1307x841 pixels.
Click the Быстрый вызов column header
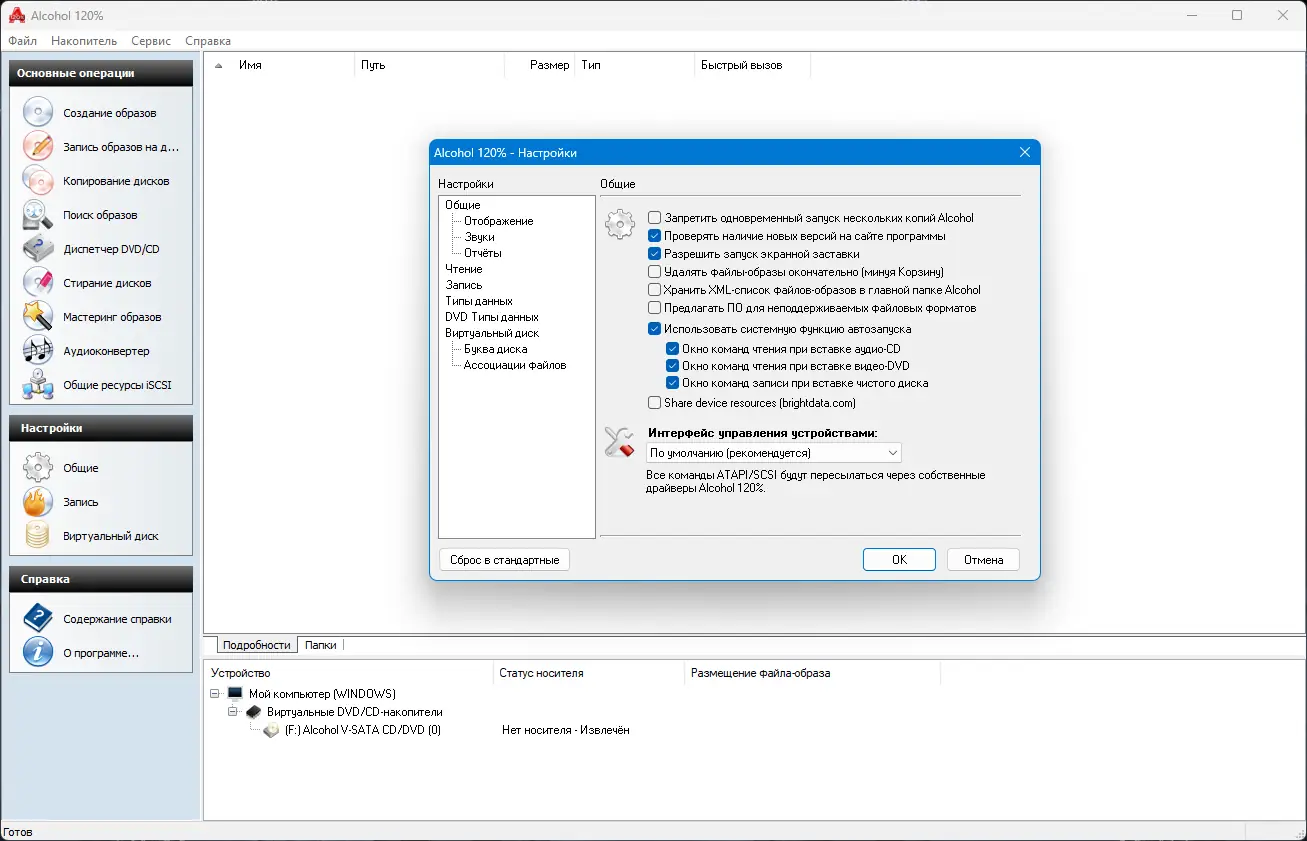pyautogui.click(x=752, y=65)
